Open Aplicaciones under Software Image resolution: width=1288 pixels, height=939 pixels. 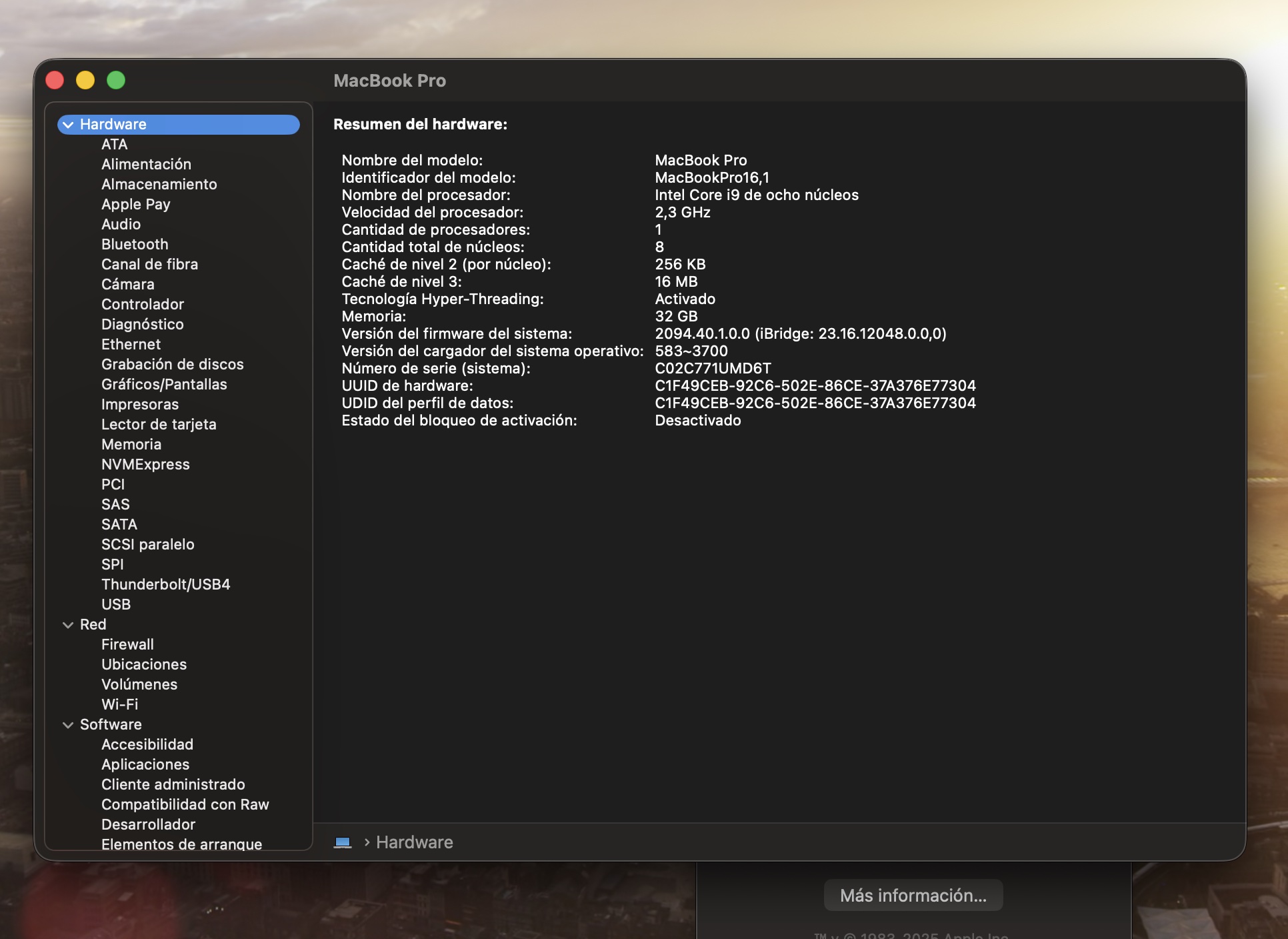click(x=145, y=764)
